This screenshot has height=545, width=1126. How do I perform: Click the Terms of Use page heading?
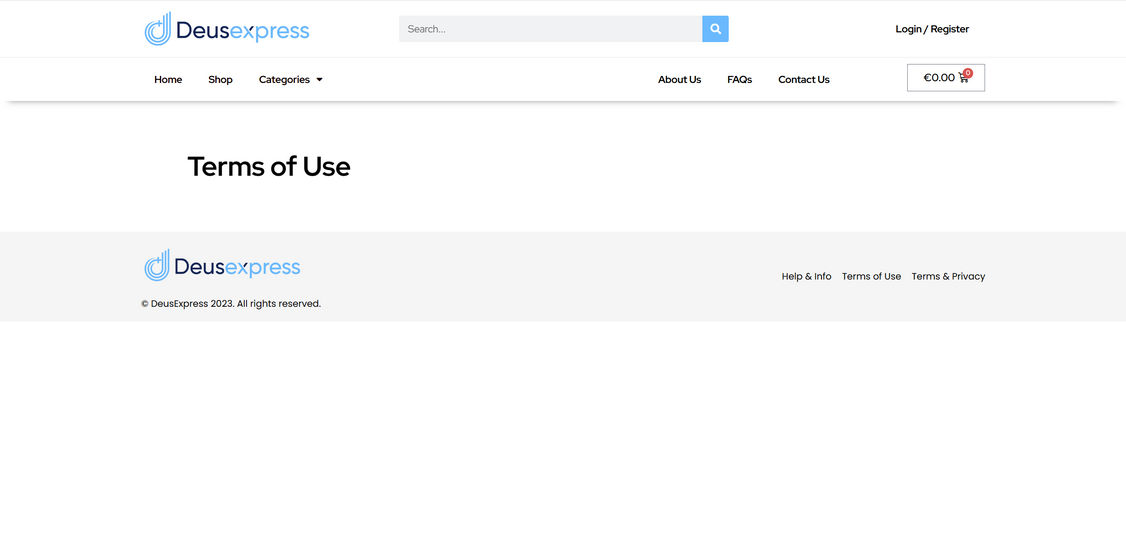click(x=269, y=166)
